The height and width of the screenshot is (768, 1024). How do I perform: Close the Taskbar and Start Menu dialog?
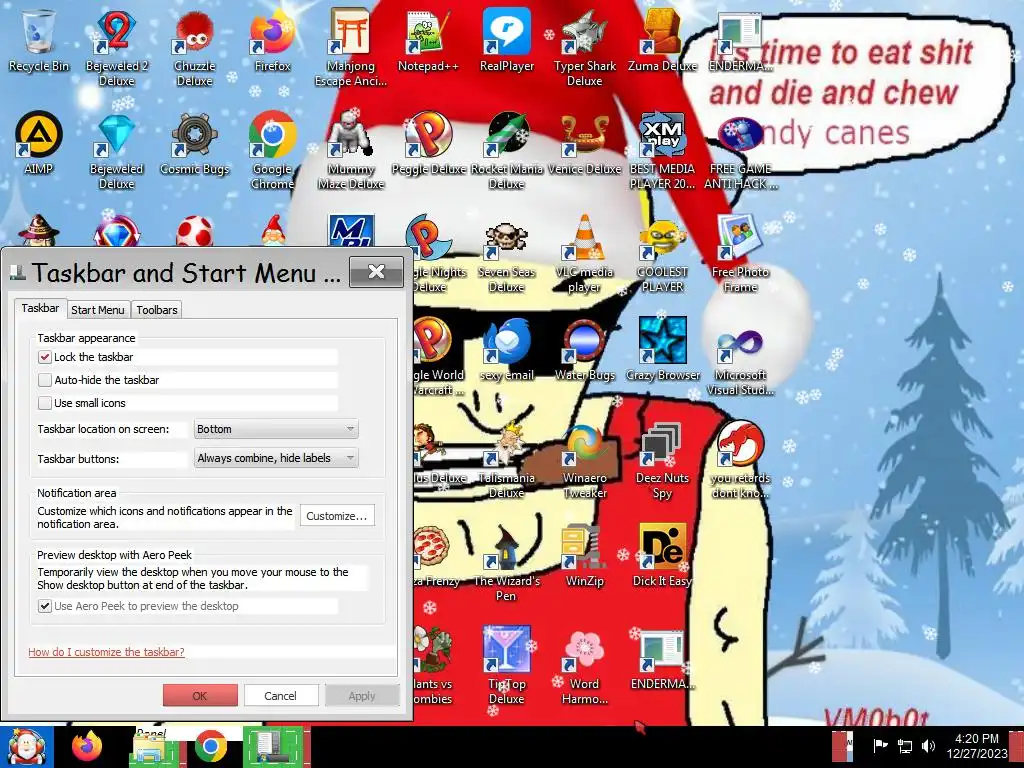point(376,272)
